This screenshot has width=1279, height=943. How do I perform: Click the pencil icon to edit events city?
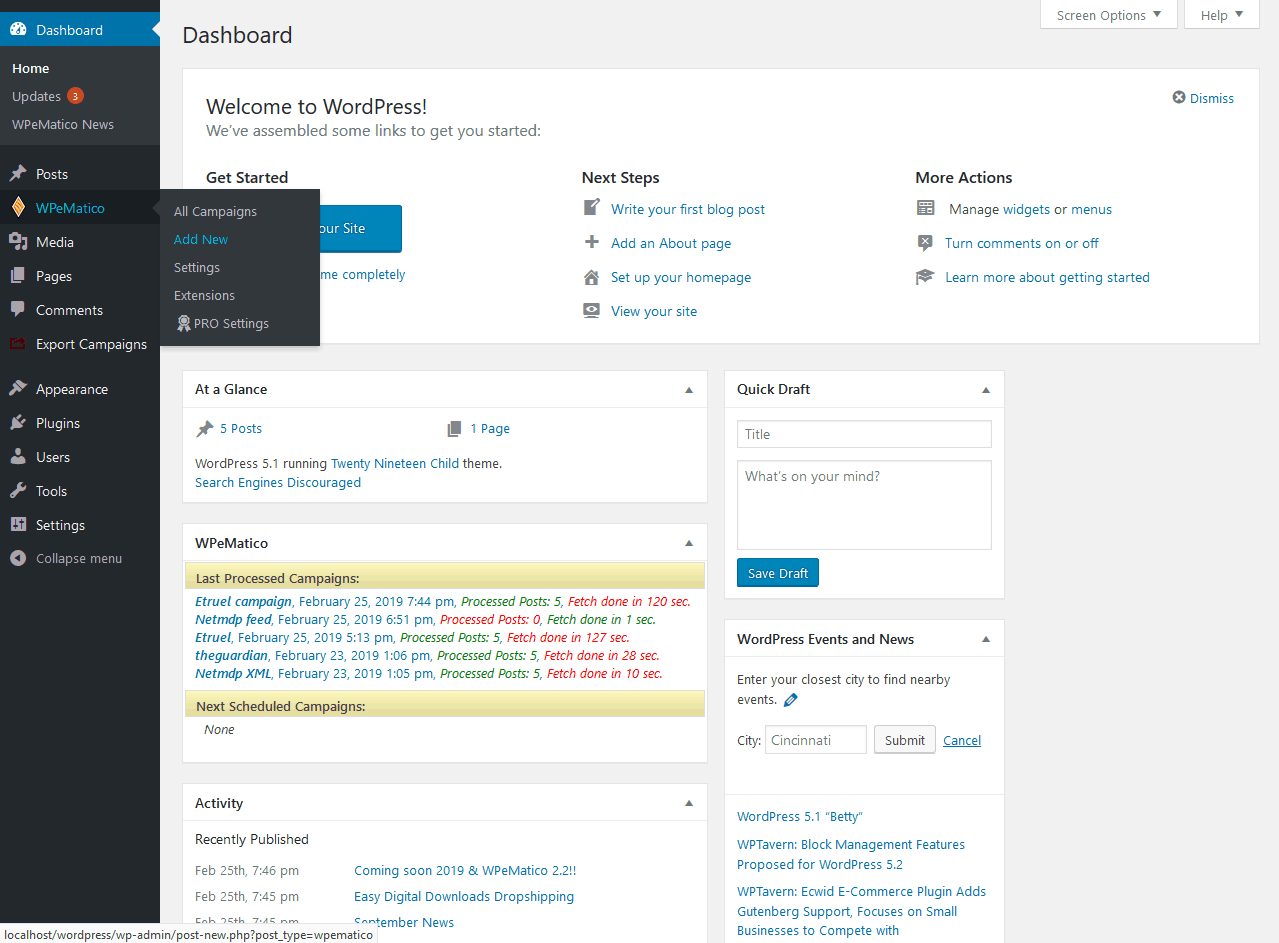790,699
